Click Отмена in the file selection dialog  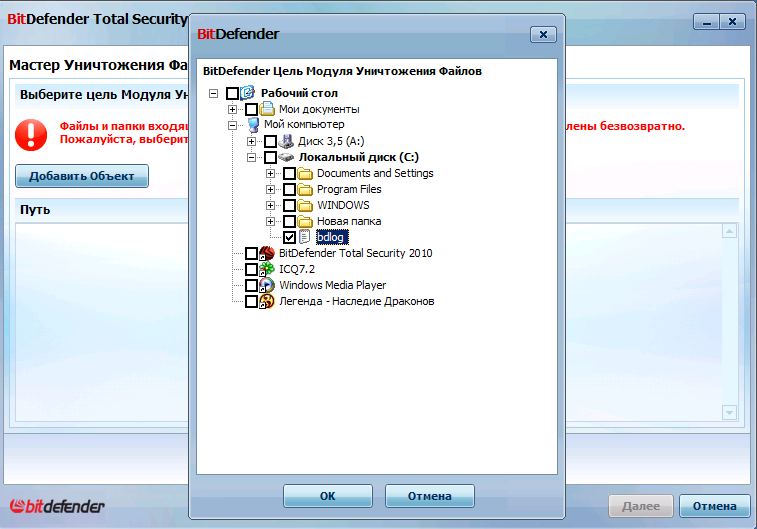tap(430, 496)
